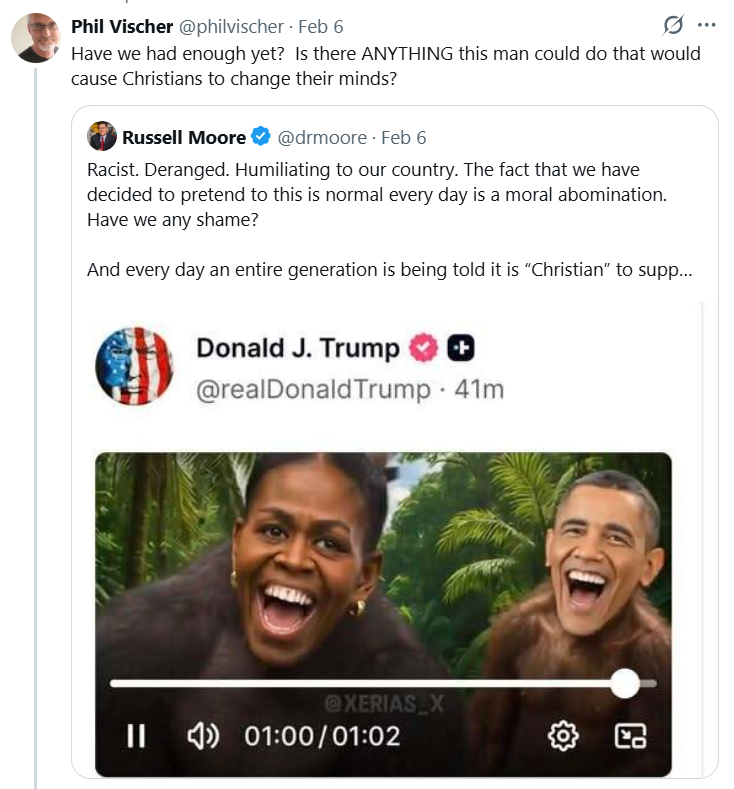
Task: Click the @drmoore handle
Action: coord(320,136)
